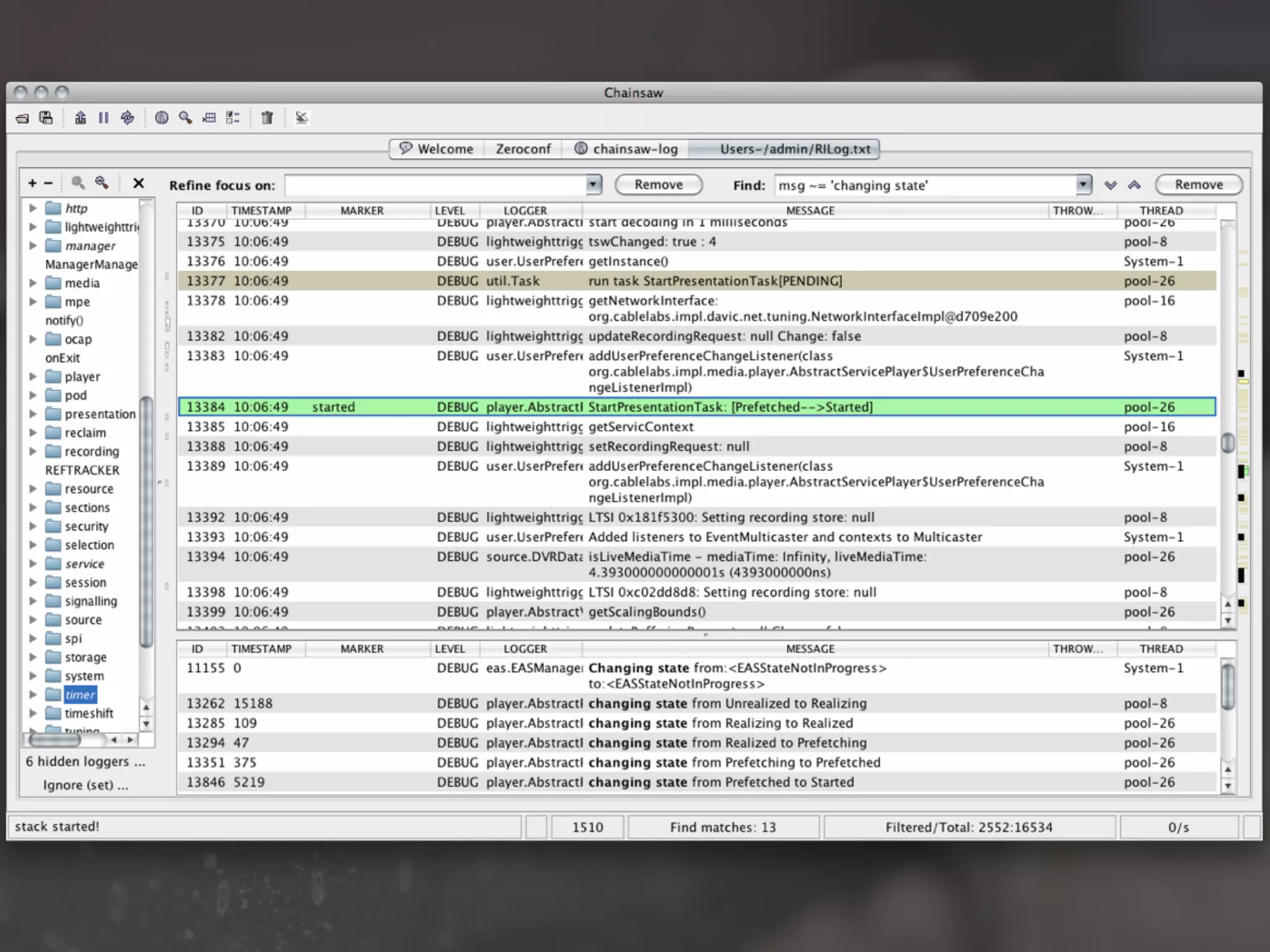The width and height of the screenshot is (1270, 952).
Task: Switch to the chainsaw-log tab
Action: (626, 149)
